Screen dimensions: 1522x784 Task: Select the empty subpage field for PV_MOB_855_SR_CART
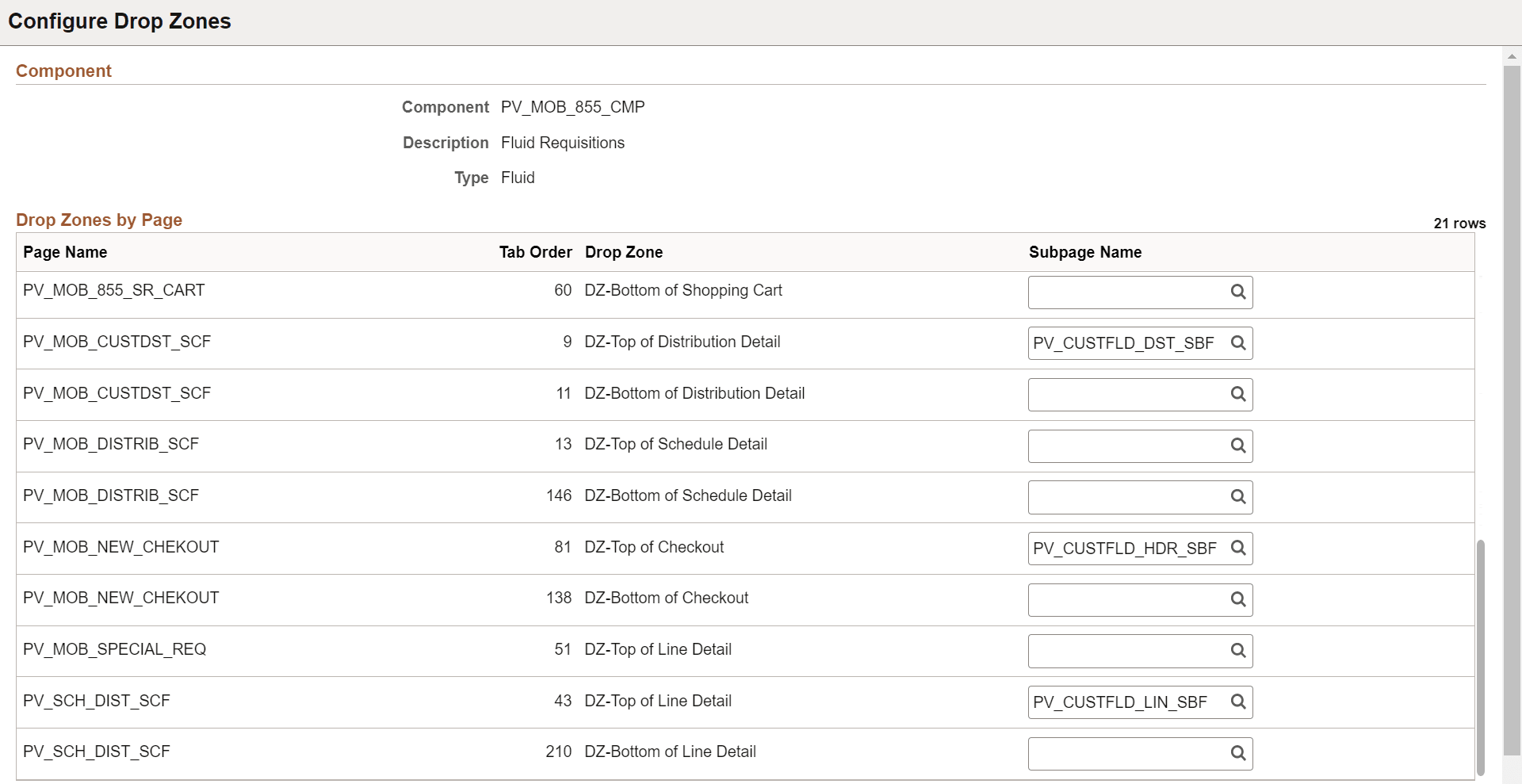pyautogui.click(x=1126, y=292)
